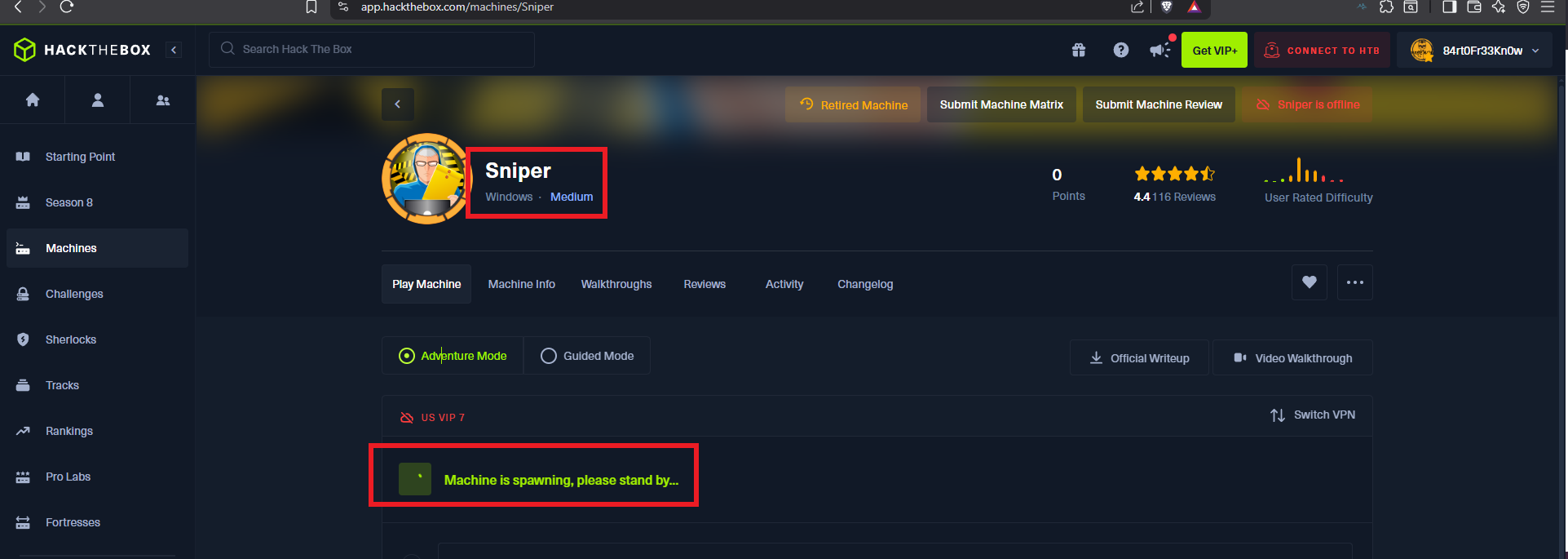Select Adventure Mode radio option
The image size is (1568, 559).
pyautogui.click(x=453, y=356)
